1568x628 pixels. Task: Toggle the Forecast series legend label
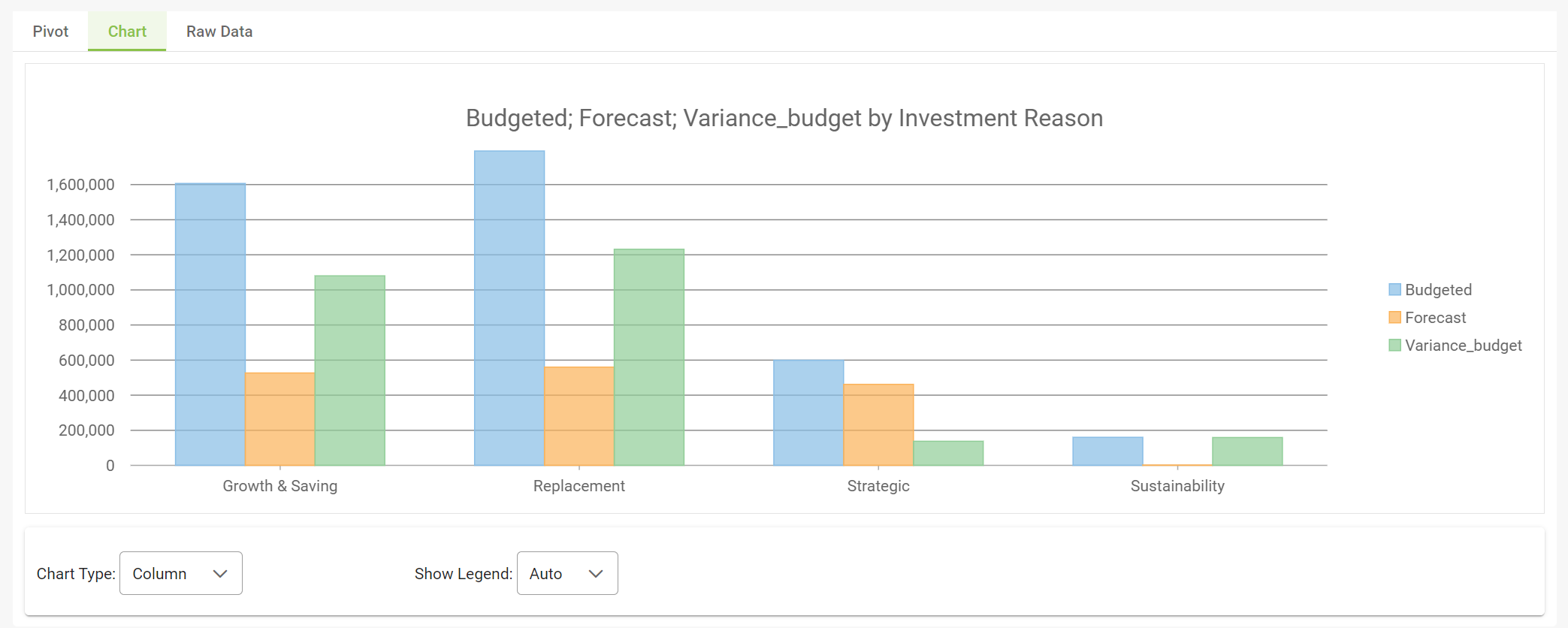coord(1435,318)
